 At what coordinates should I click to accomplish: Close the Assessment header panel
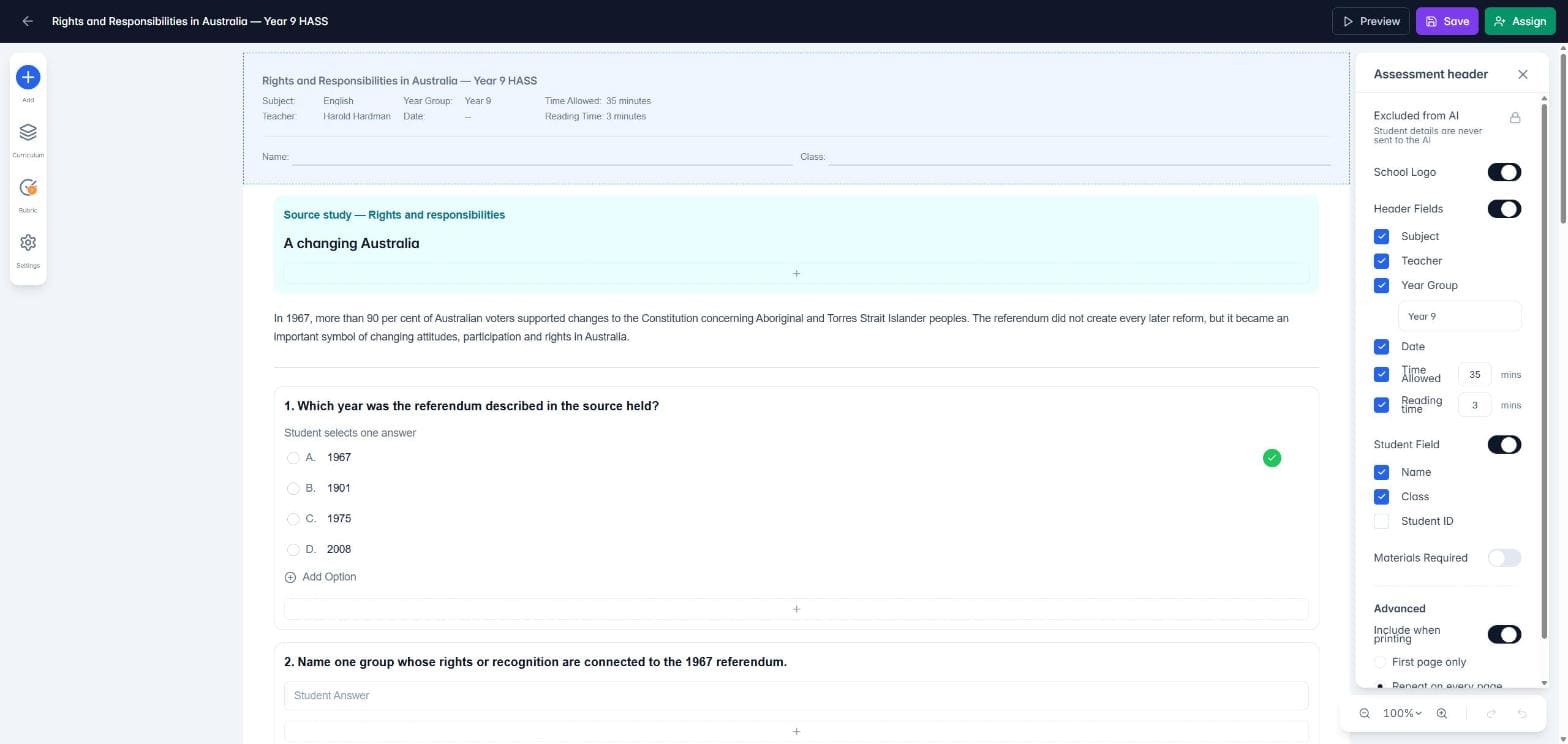click(x=1522, y=74)
